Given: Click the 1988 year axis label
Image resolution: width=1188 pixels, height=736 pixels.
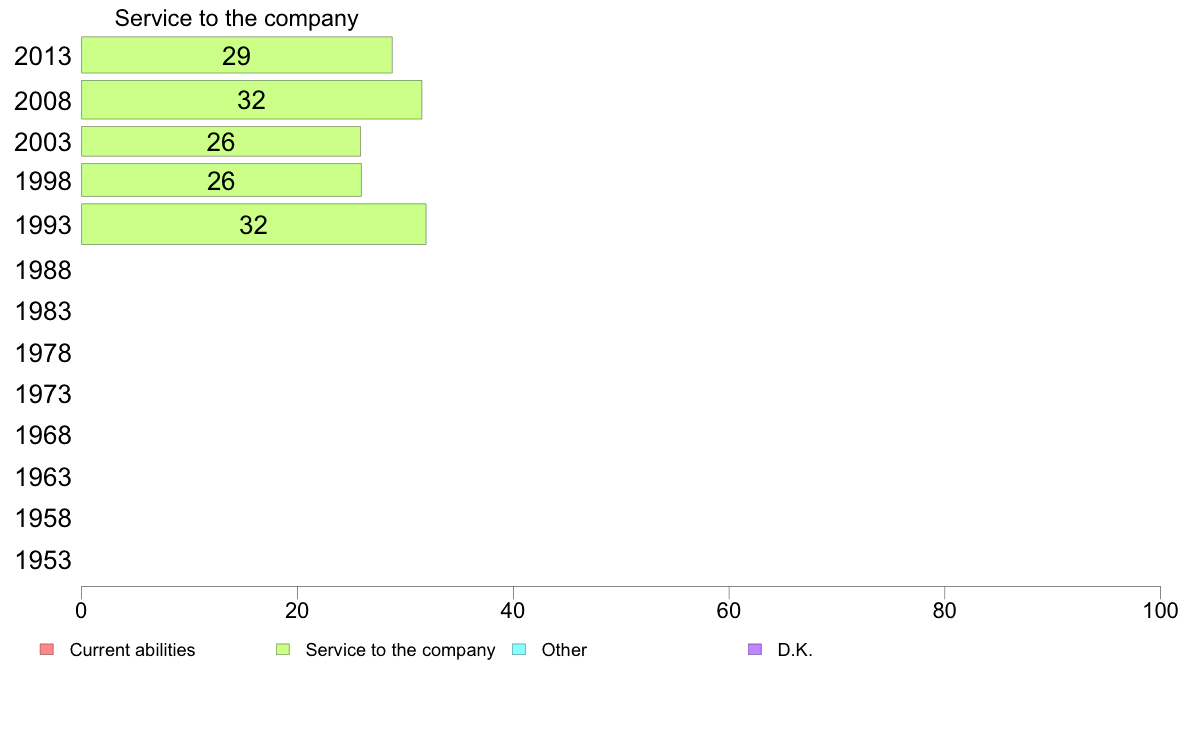Looking at the screenshot, I should [43, 271].
